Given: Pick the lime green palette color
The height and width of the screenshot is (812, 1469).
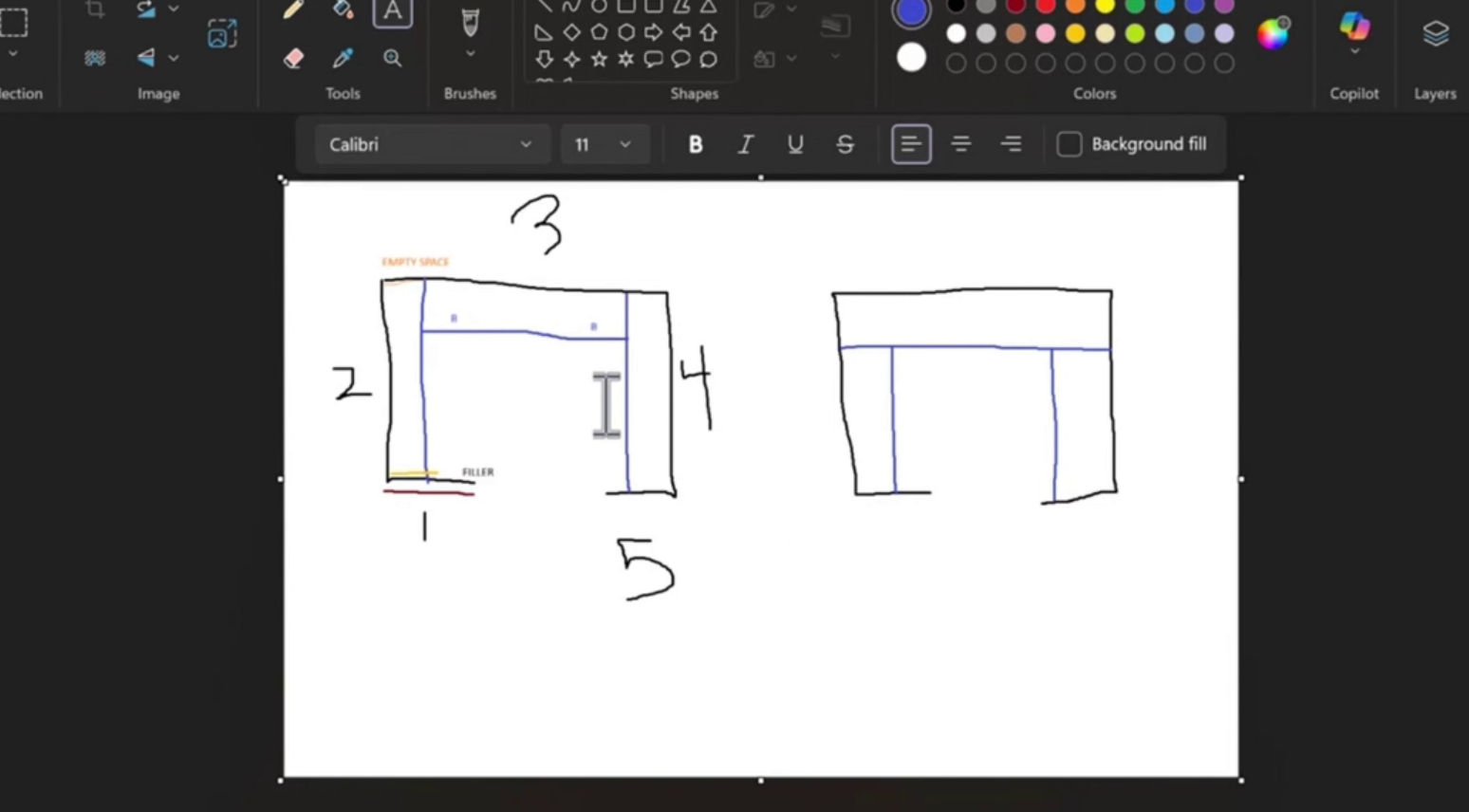Looking at the screenshot, I should pyautogui.click(x=1135, y=34).
